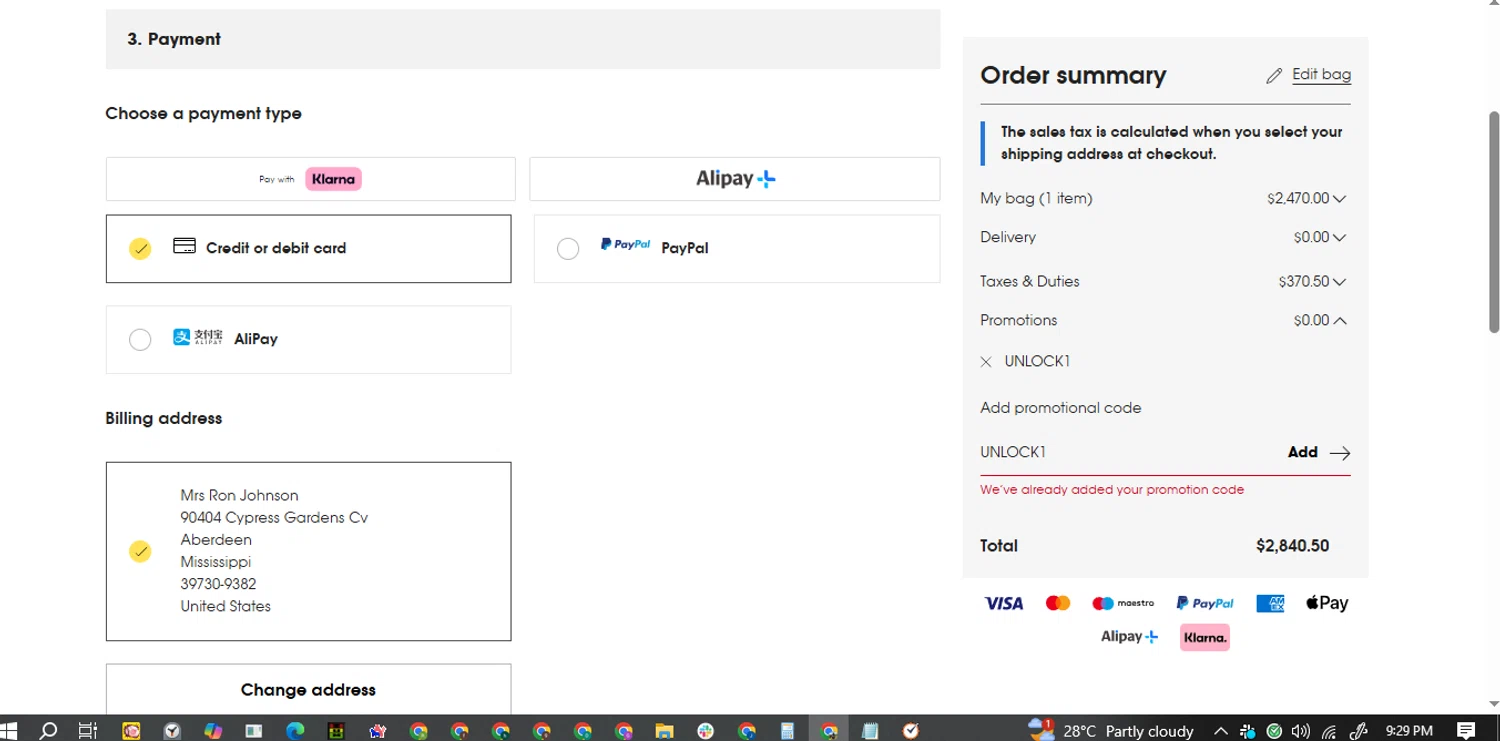Open the volume control in tray

coord(1301,731)
